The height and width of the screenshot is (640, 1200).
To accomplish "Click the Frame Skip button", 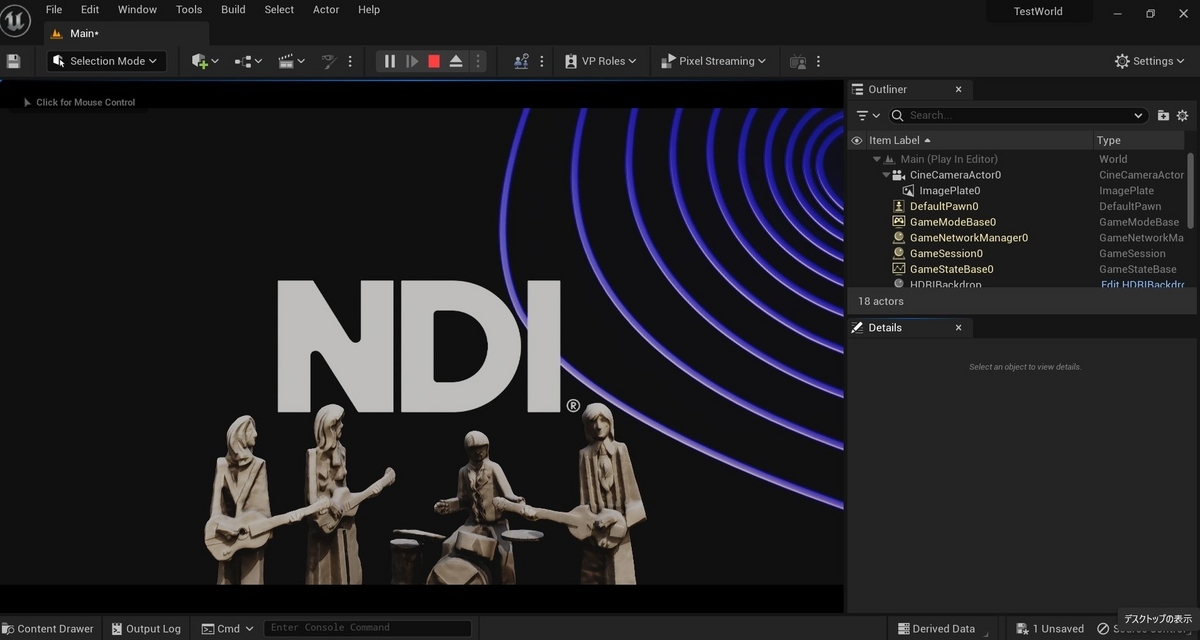I will [x=412, y=61].
